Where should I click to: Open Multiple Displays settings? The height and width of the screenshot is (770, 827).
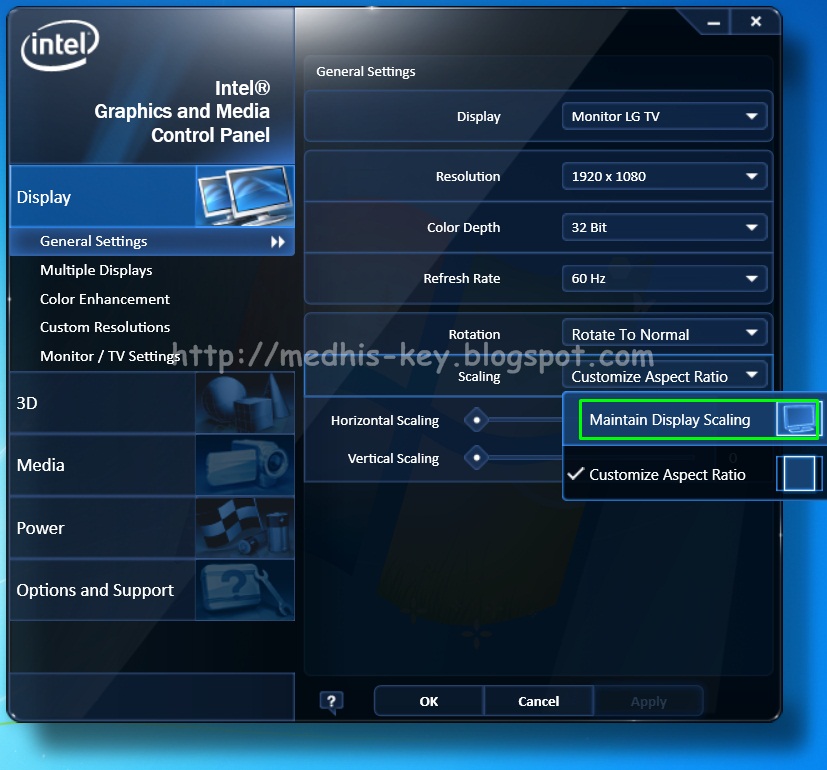point(96,271)
